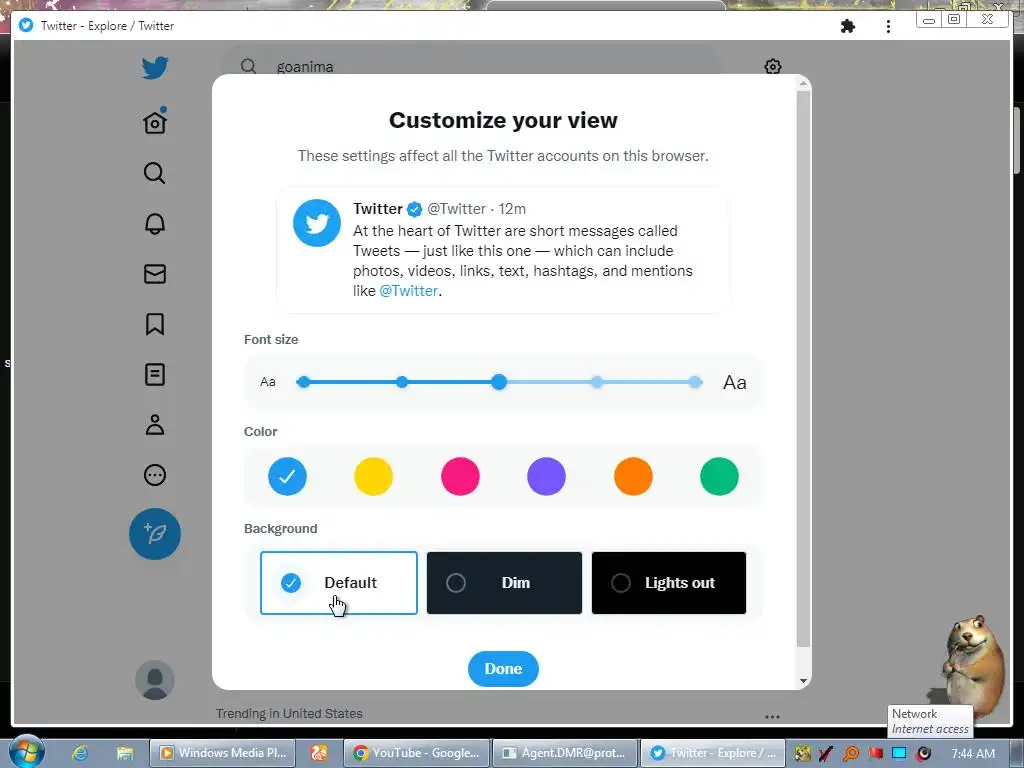Viewport: 1024px width, 768px height.
Task: Set font size to fourth slider stop
Action: click(x=597, y=382)
